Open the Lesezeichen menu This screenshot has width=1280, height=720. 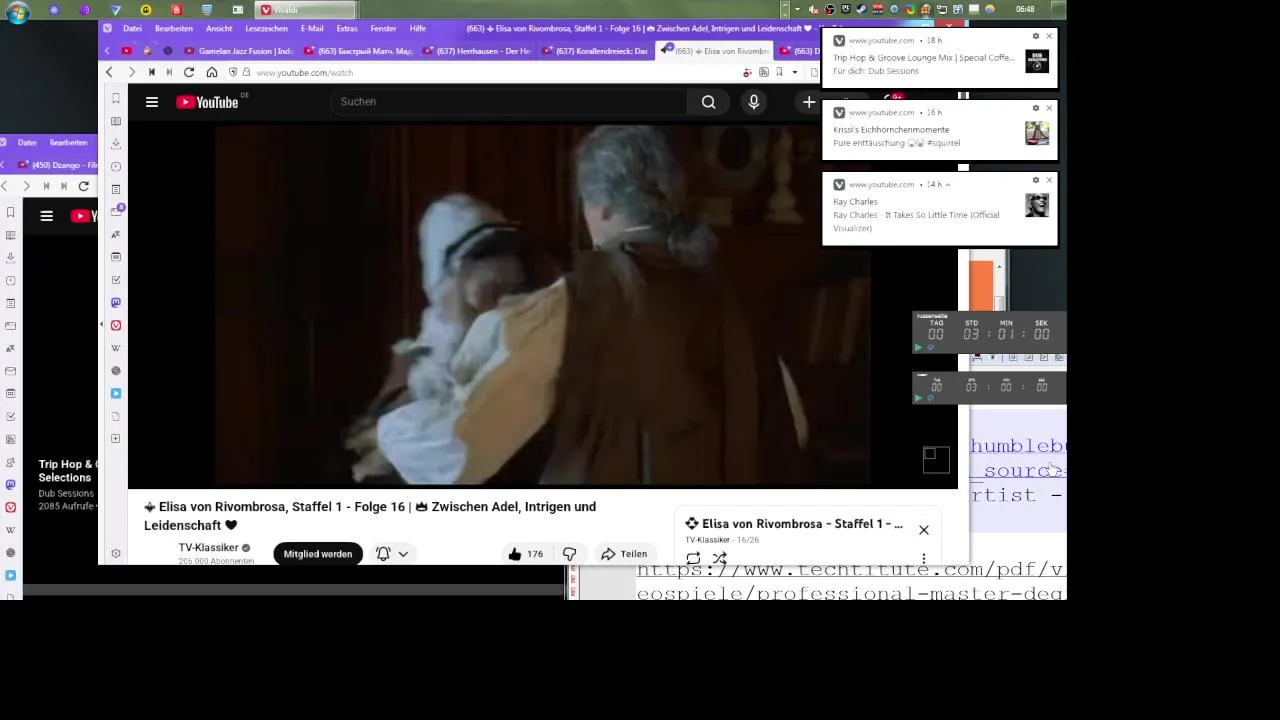tap(266, 28)
